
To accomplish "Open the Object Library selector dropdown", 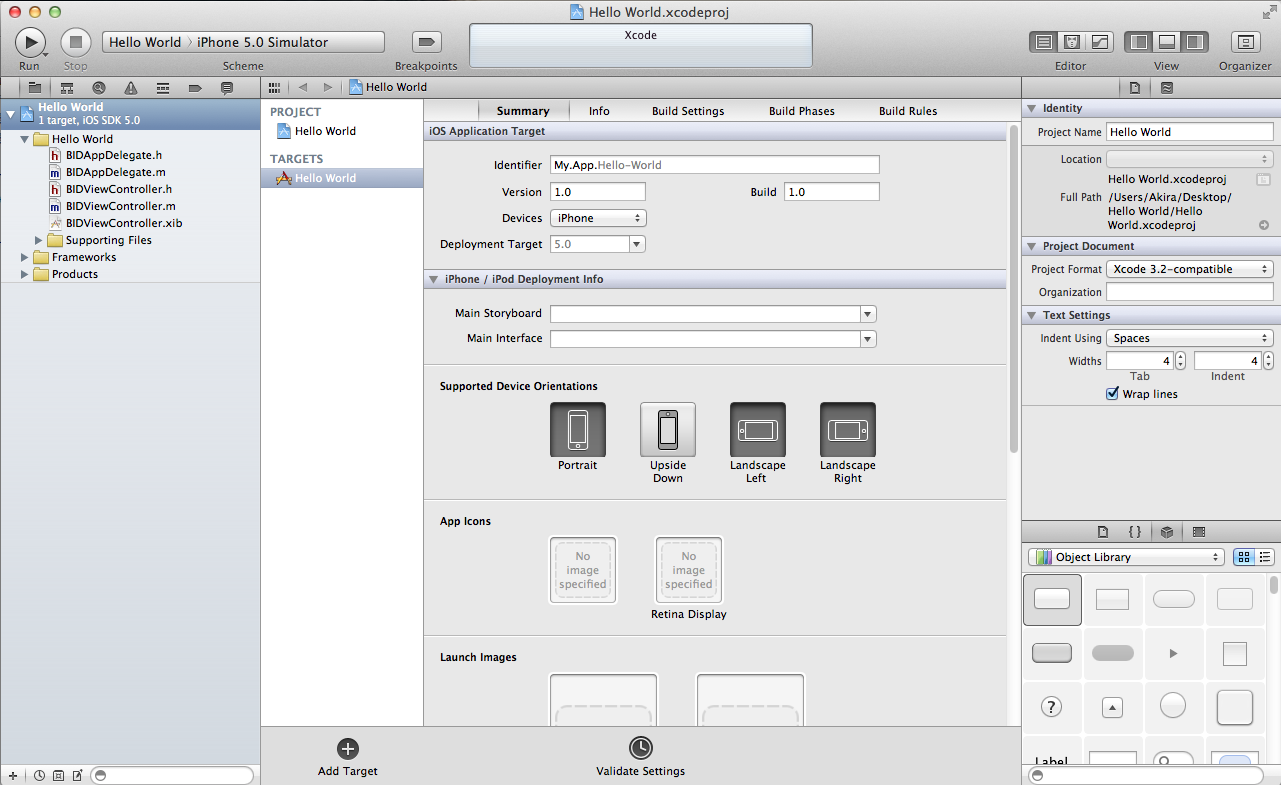I will tap(1126, 557).
